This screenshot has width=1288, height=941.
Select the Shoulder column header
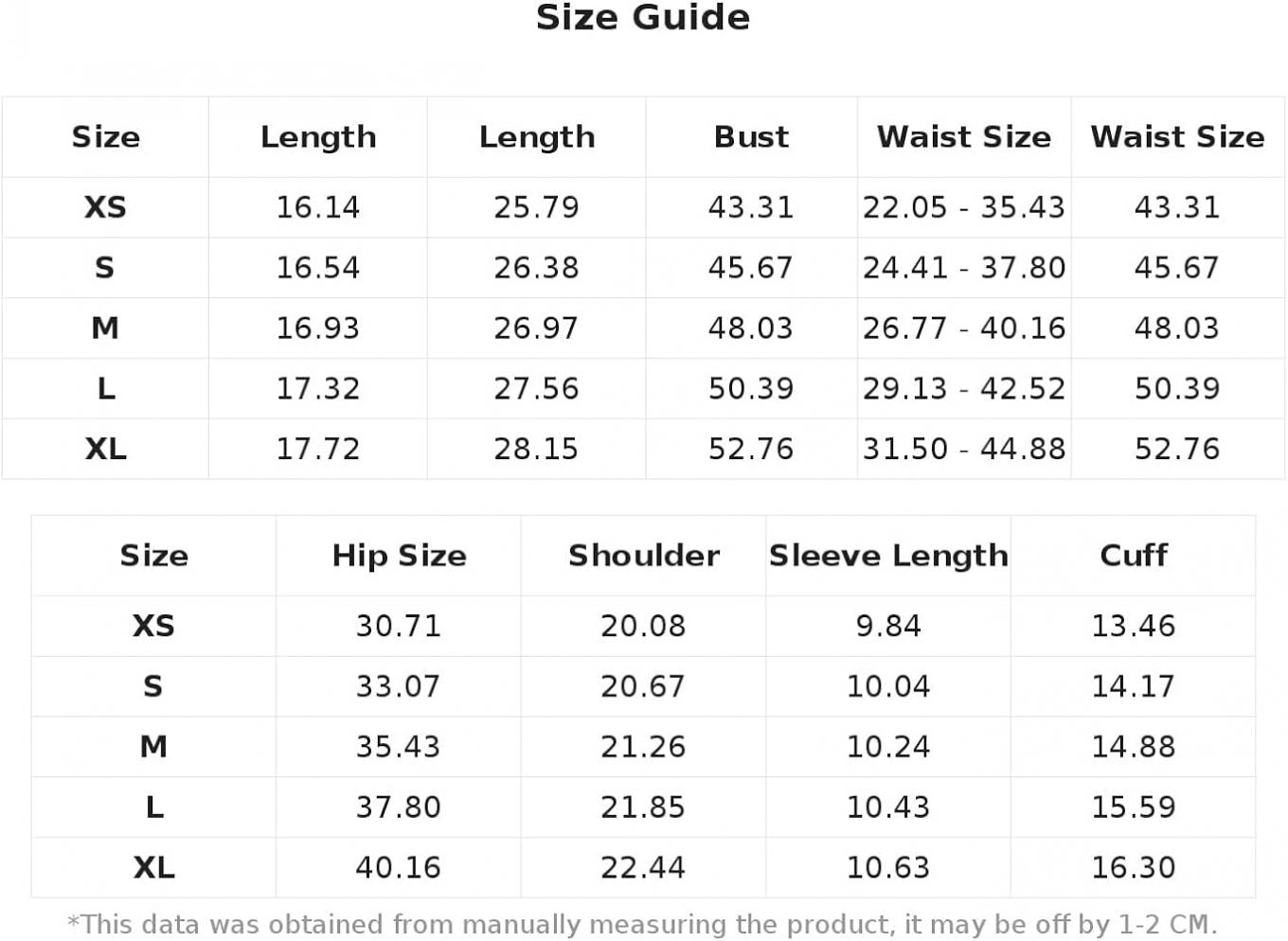[644, 555]
